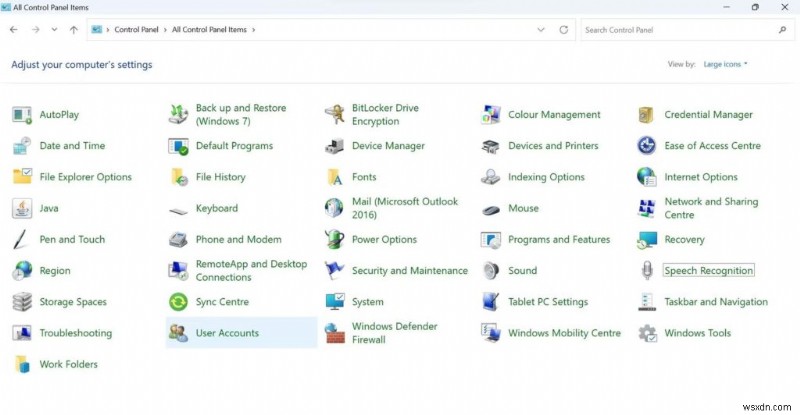Viewport: 800px width, 415px height.
Task: Expand chevron after Control Panel breadcrumb
Action: pyautogui.click(x=165, y=30)
